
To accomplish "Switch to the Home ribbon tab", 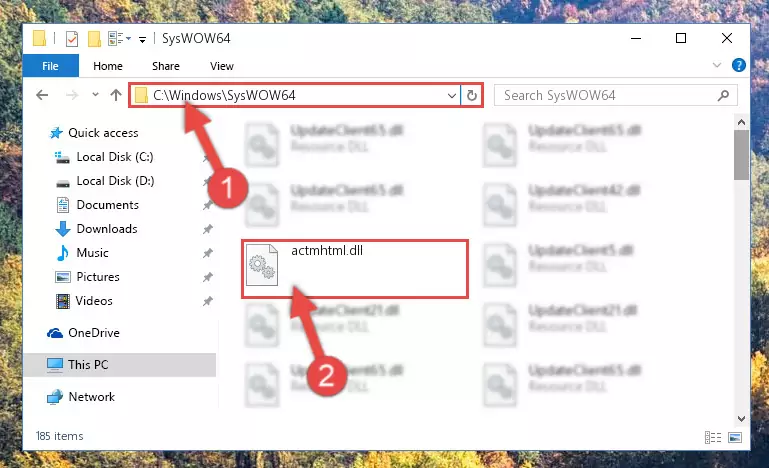I will [x=108, y=66].
